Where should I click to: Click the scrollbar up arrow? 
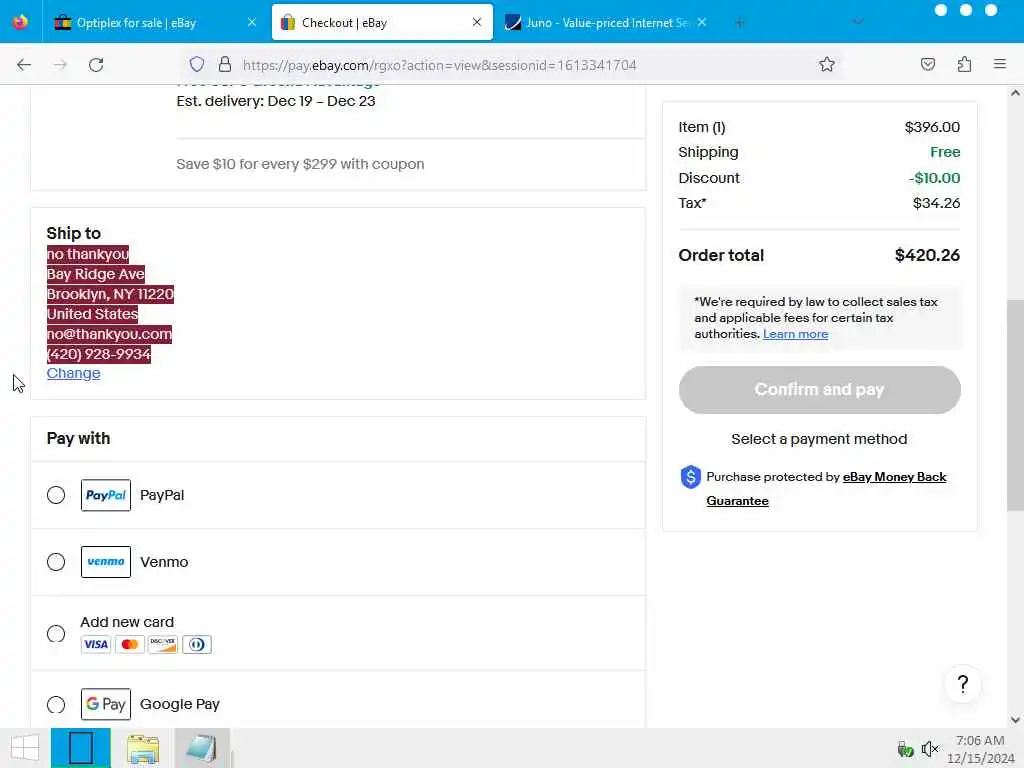[1015, 93]
